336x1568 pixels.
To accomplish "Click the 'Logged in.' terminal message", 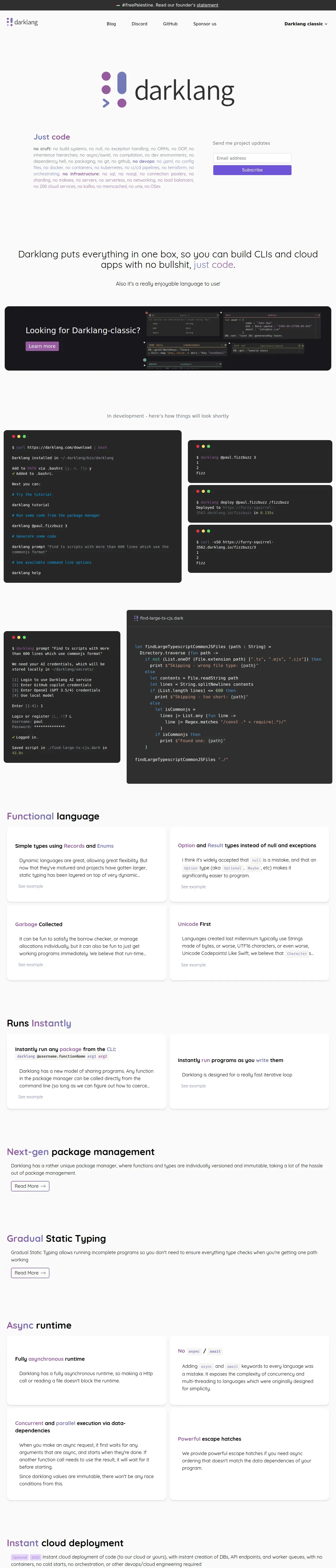I will (x=25, y=737).
